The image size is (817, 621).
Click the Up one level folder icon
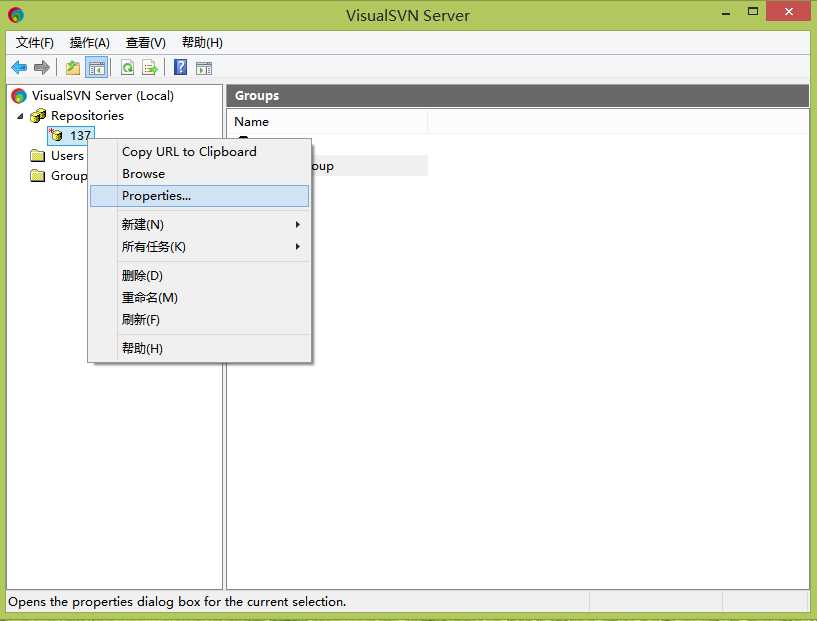[73, 68]
